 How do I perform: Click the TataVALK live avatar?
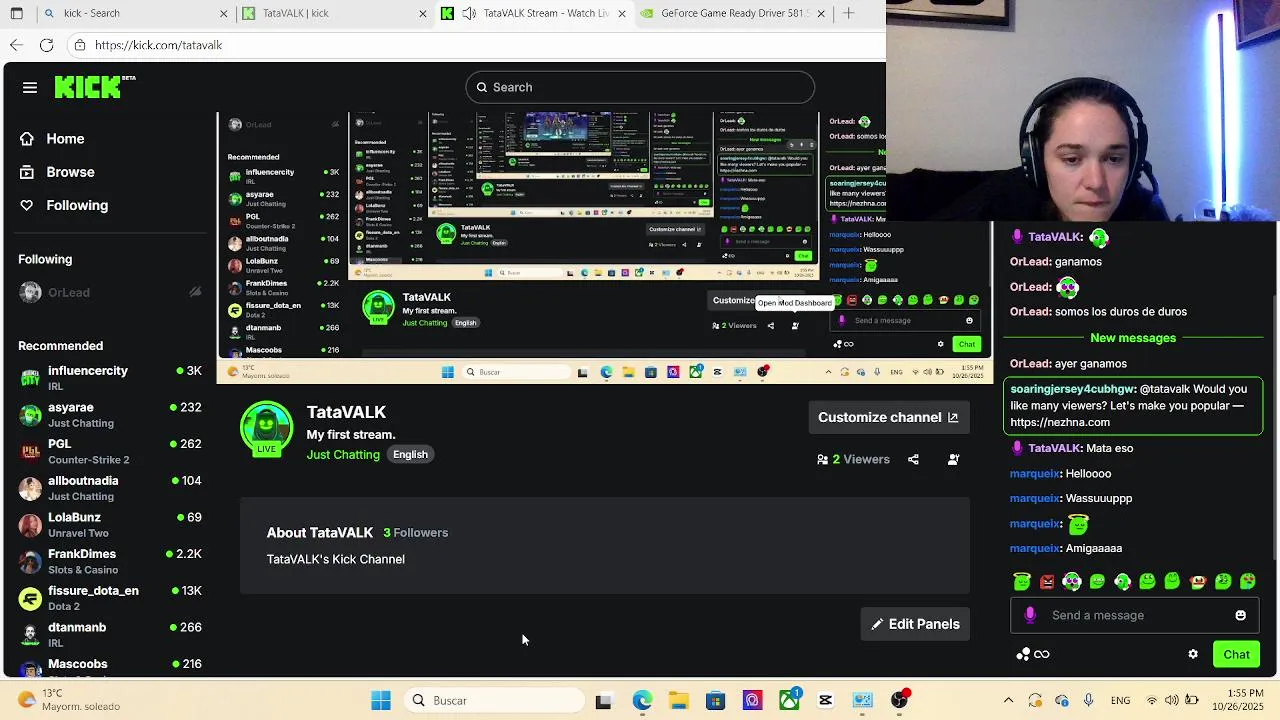[x=266, y=428]
